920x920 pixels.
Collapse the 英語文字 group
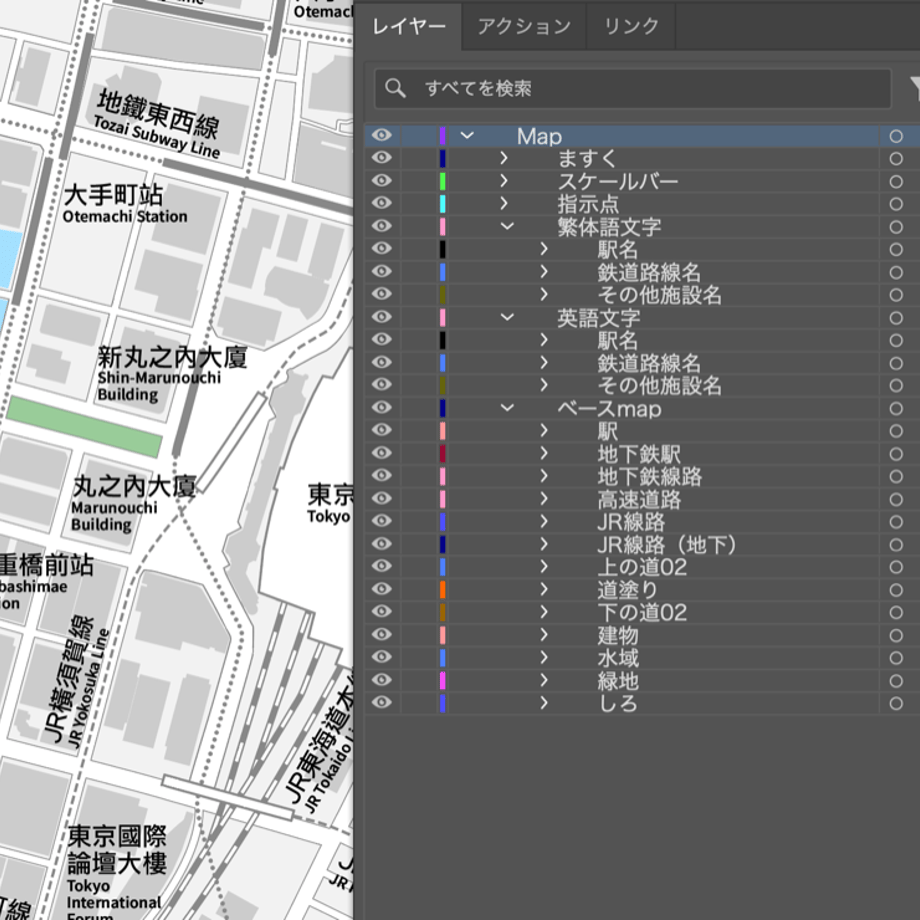[508, 317]
